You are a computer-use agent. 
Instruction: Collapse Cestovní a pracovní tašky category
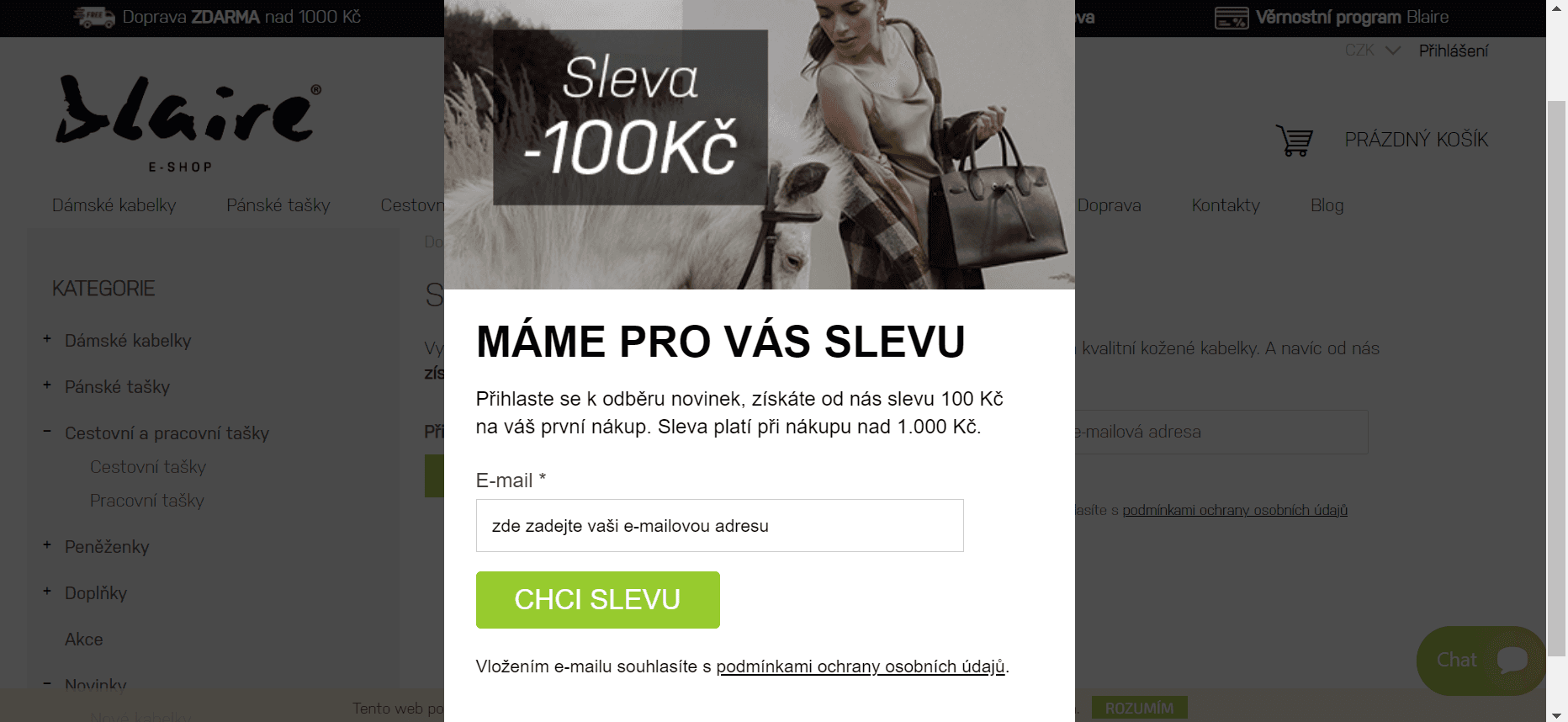click(47, 431)
